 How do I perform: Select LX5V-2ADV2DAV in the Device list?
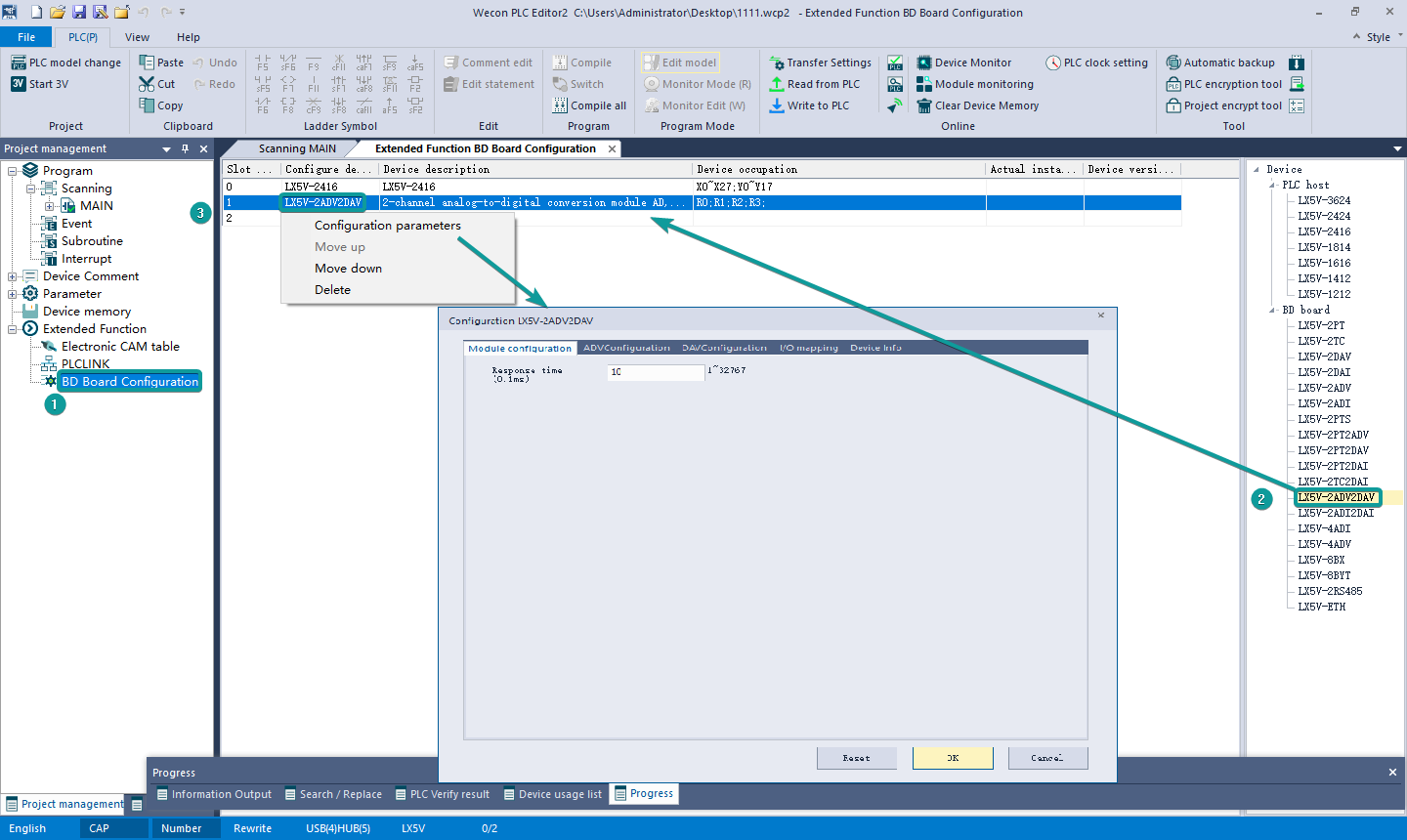1336,497
